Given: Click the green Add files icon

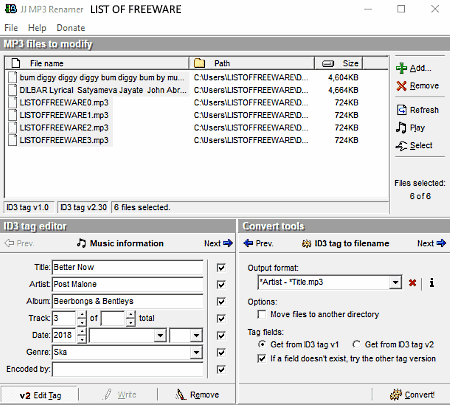Looking at the screenshot, I should tap(401, 68).
